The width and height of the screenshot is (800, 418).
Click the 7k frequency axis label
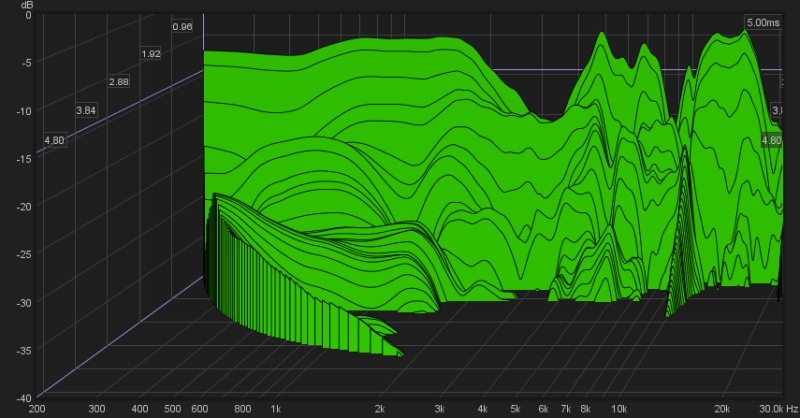coord(566,409)
